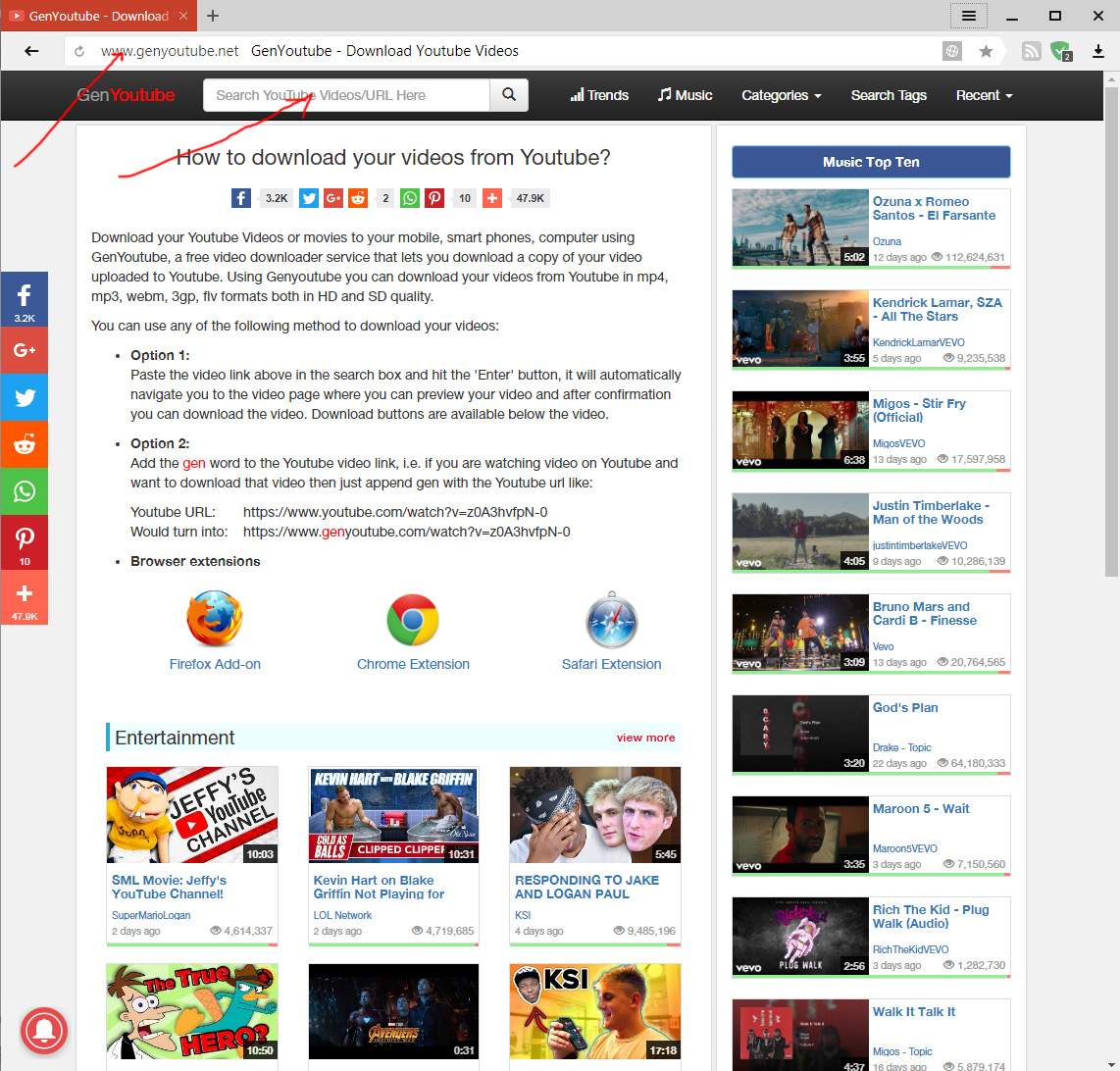Click the Music Top Ten button
Screen dimensions: 1120x1071
[871, 162]
